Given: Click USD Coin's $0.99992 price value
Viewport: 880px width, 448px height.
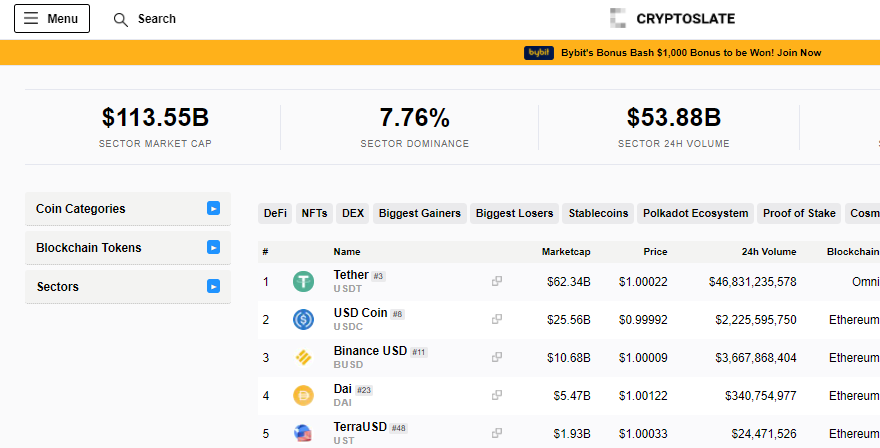Looking at the screenshot, I should [x=643, y=320].
